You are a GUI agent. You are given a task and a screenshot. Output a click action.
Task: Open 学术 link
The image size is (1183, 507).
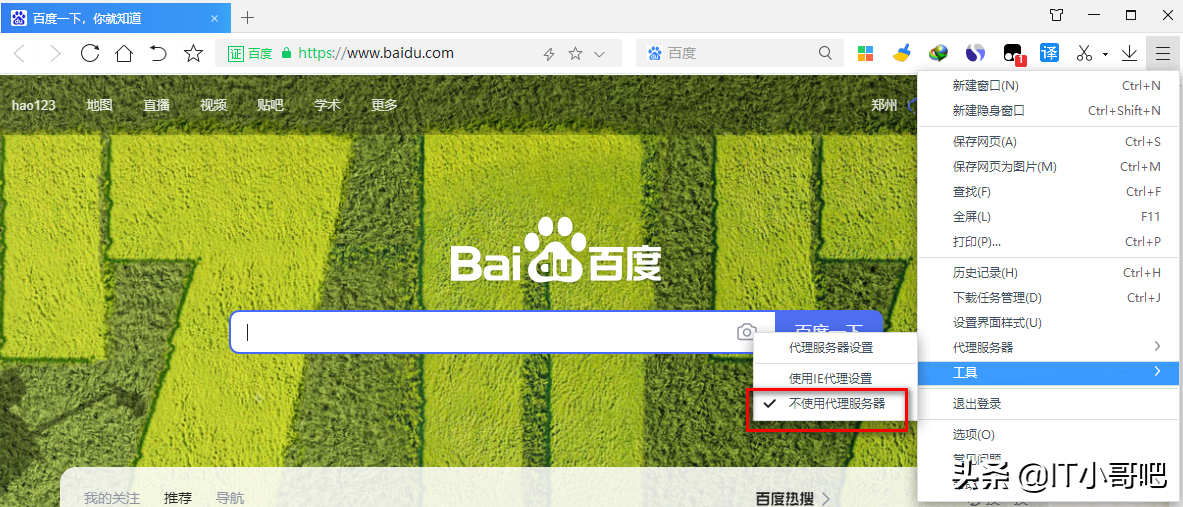pyautogui.click(x=327, y=105)
